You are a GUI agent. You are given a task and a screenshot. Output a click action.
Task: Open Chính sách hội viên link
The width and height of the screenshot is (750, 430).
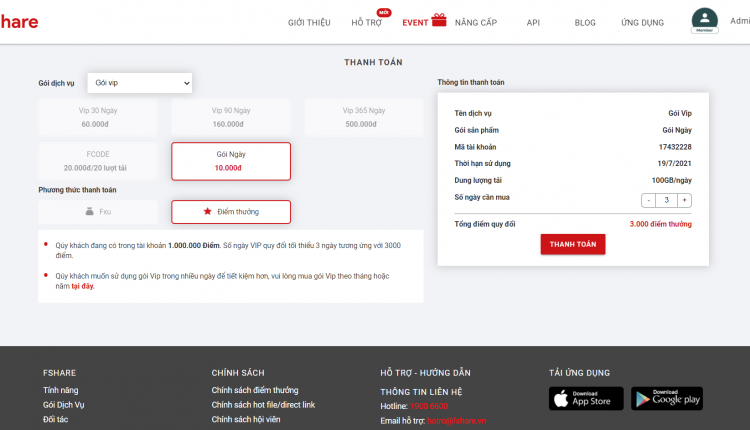click(246, 419)
